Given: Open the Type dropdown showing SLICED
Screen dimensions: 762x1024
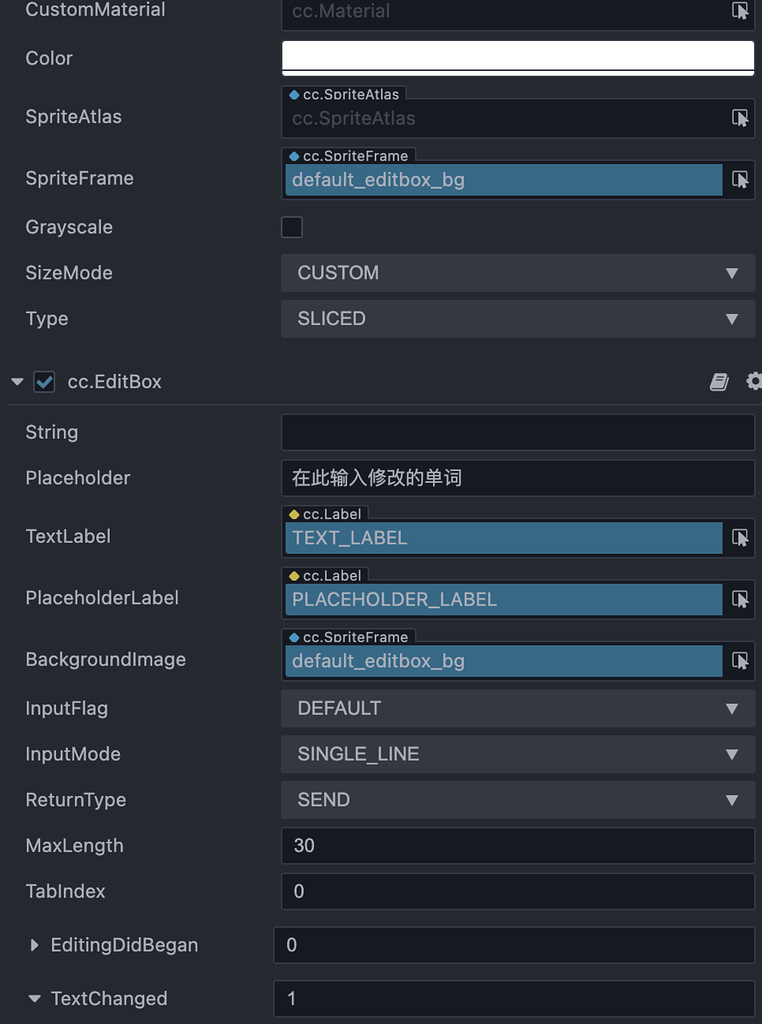Looking at the screenshot, I should 517,318.
